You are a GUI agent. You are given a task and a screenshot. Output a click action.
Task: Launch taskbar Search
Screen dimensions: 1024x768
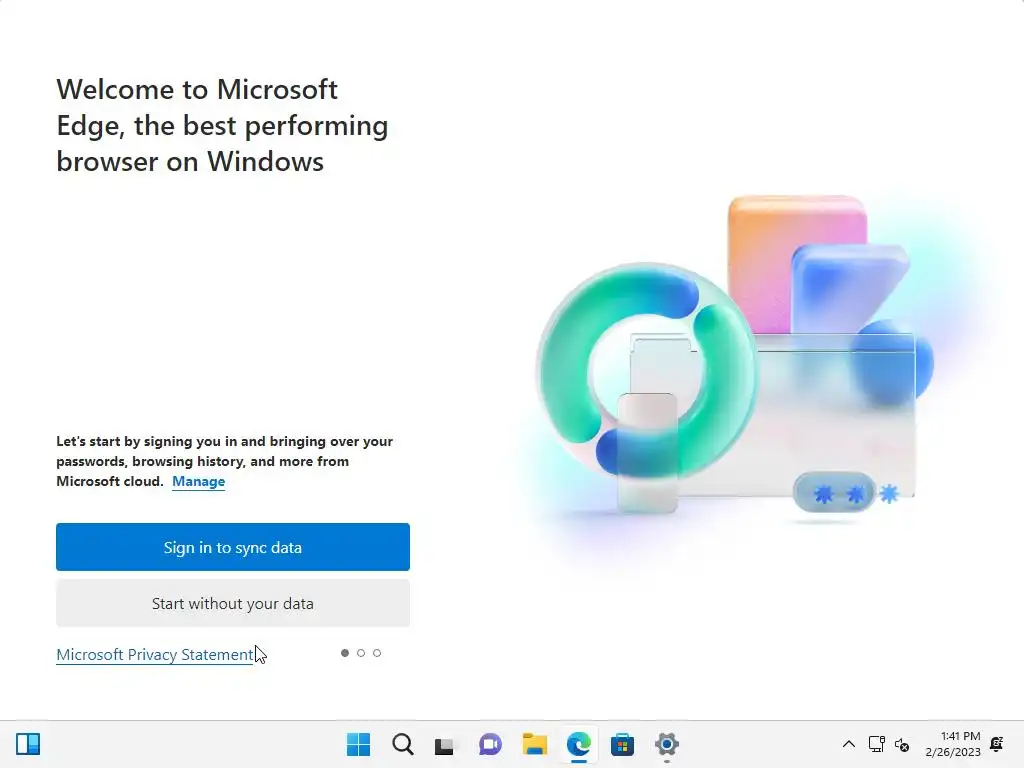[402, 744]
